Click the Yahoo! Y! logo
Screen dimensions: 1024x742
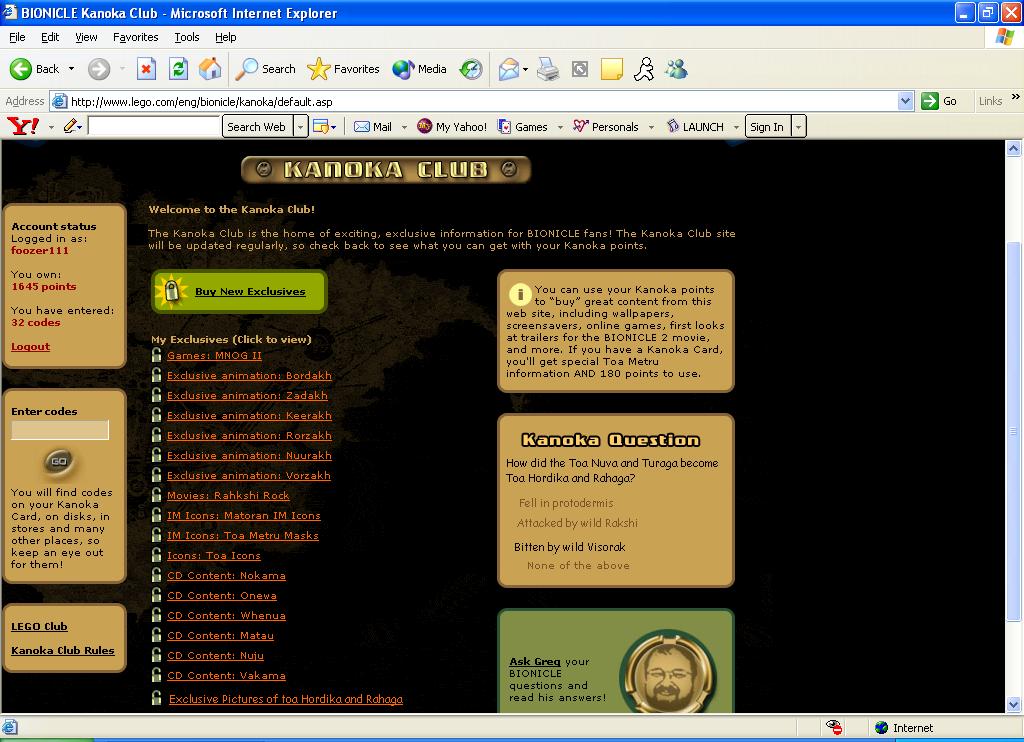click(24, 126)
